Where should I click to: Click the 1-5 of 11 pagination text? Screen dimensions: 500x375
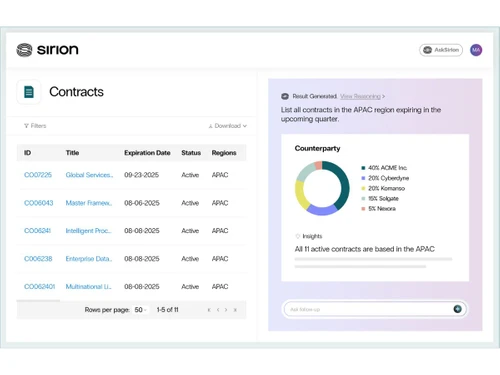pyautogui.click(x=167, y=310)
